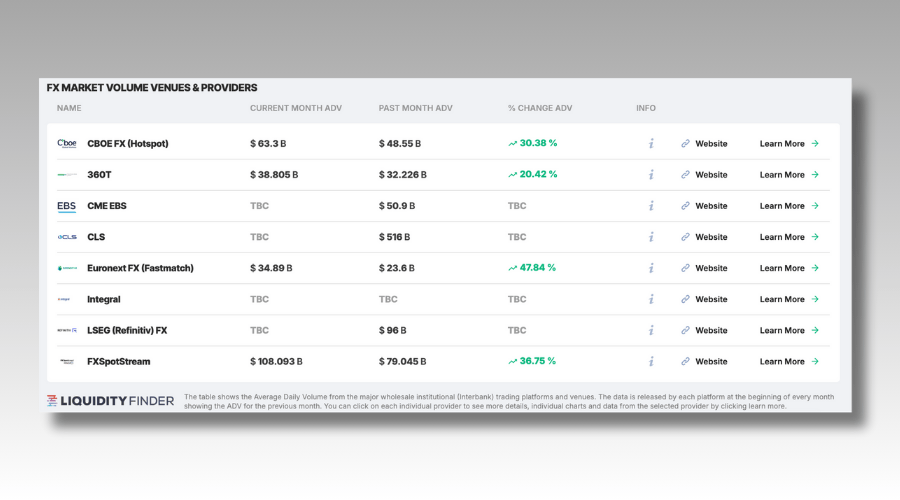This screenshot has height=500, width=900.
Task: Click the Past Month ADV column header
Action: tap(415, 108)
